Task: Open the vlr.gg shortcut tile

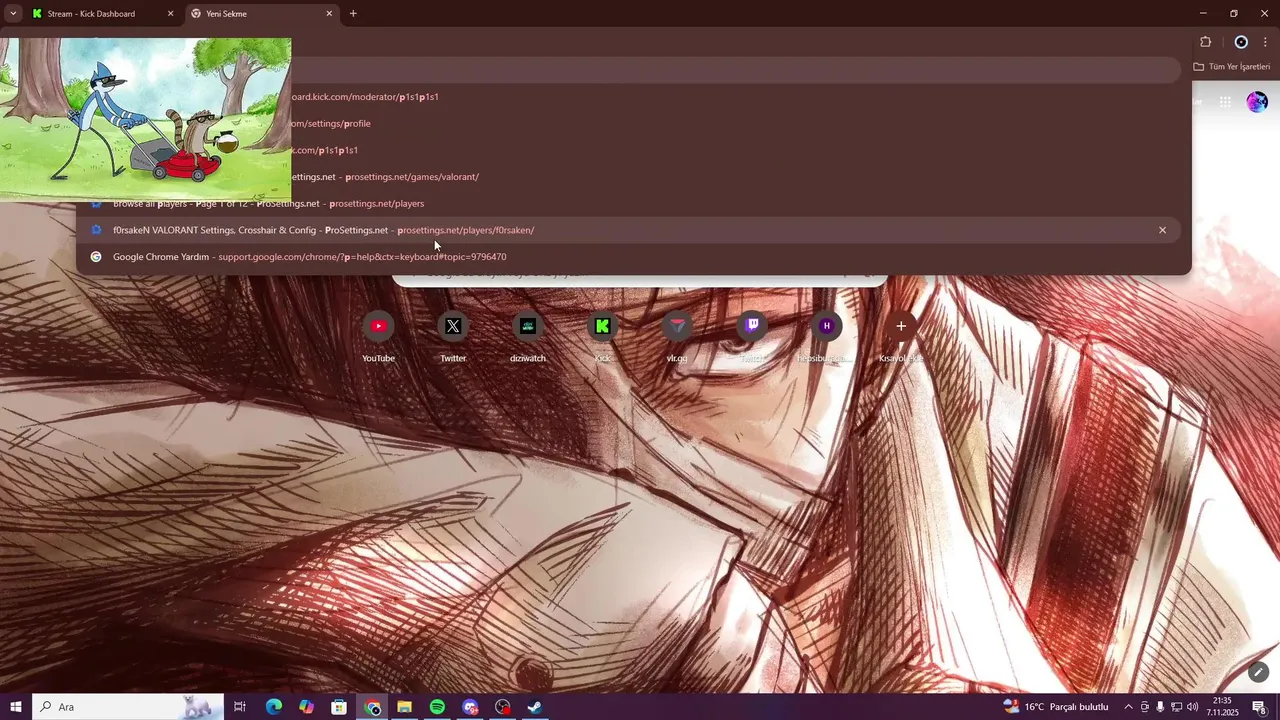Action: tap(677, 337)
